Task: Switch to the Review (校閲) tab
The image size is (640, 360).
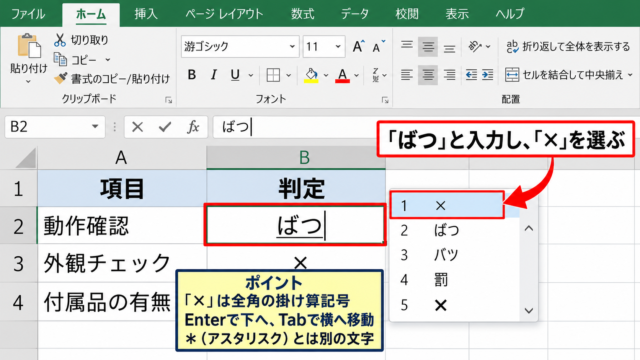Action: pos(407,14)
